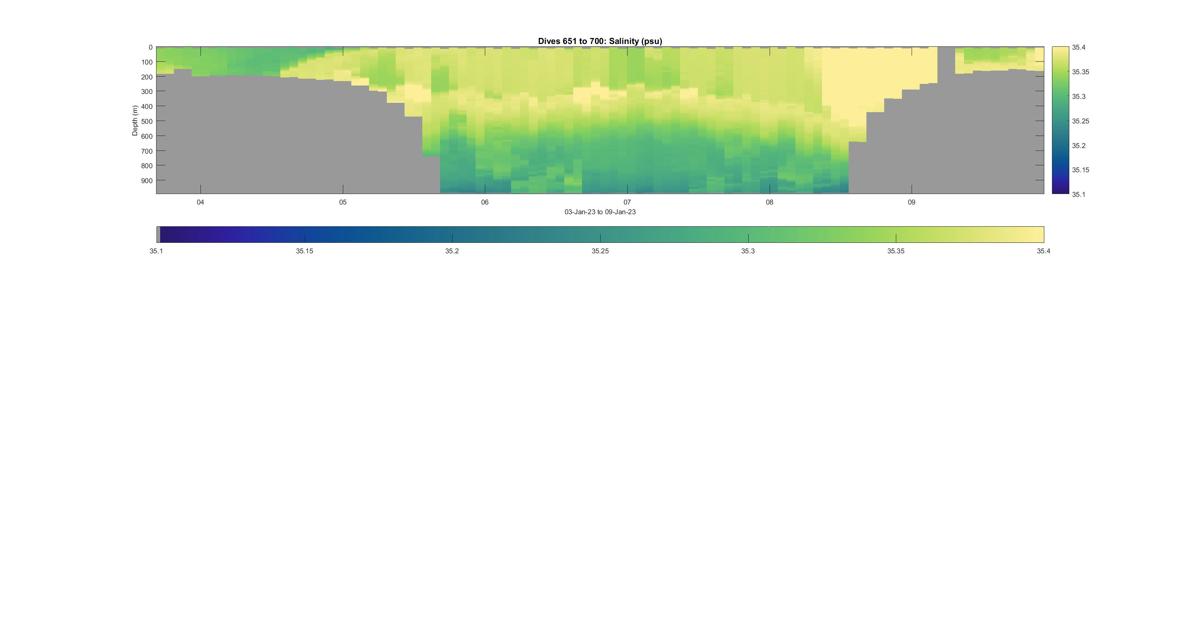Click the vertical salinity colorbar beside the plot

(x=1059, y=119)
